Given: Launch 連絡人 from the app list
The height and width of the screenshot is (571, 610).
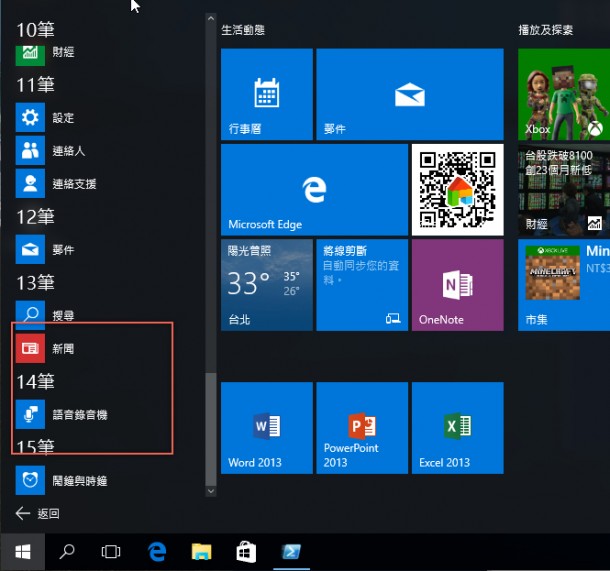Looking at the screenshot, I should [x=51, y=151].
